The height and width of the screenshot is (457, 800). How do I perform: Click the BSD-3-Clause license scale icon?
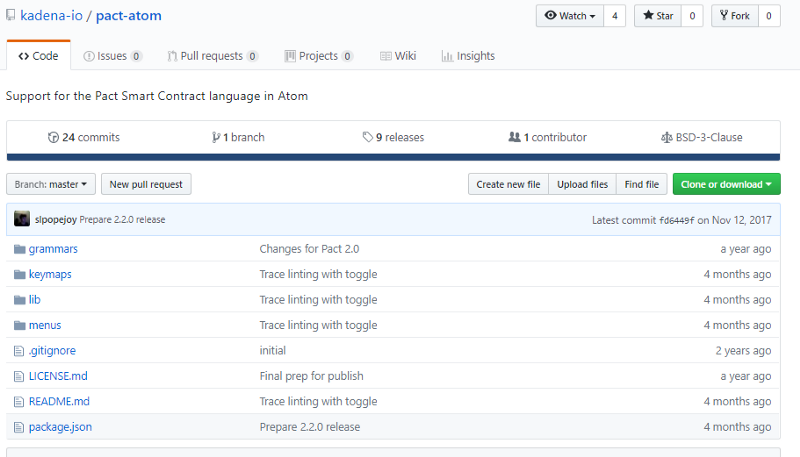coord(667,138)
